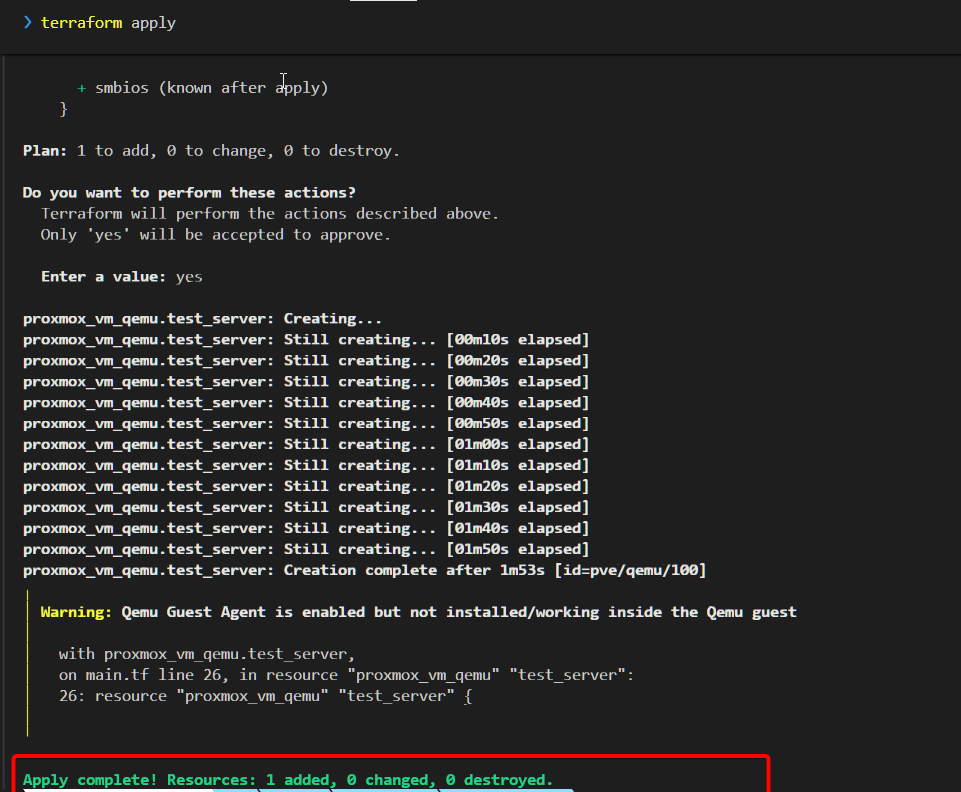Click 'Only 'yes' will be accepted' text
This screenshot has width=961, height=792.
(215, 235)
